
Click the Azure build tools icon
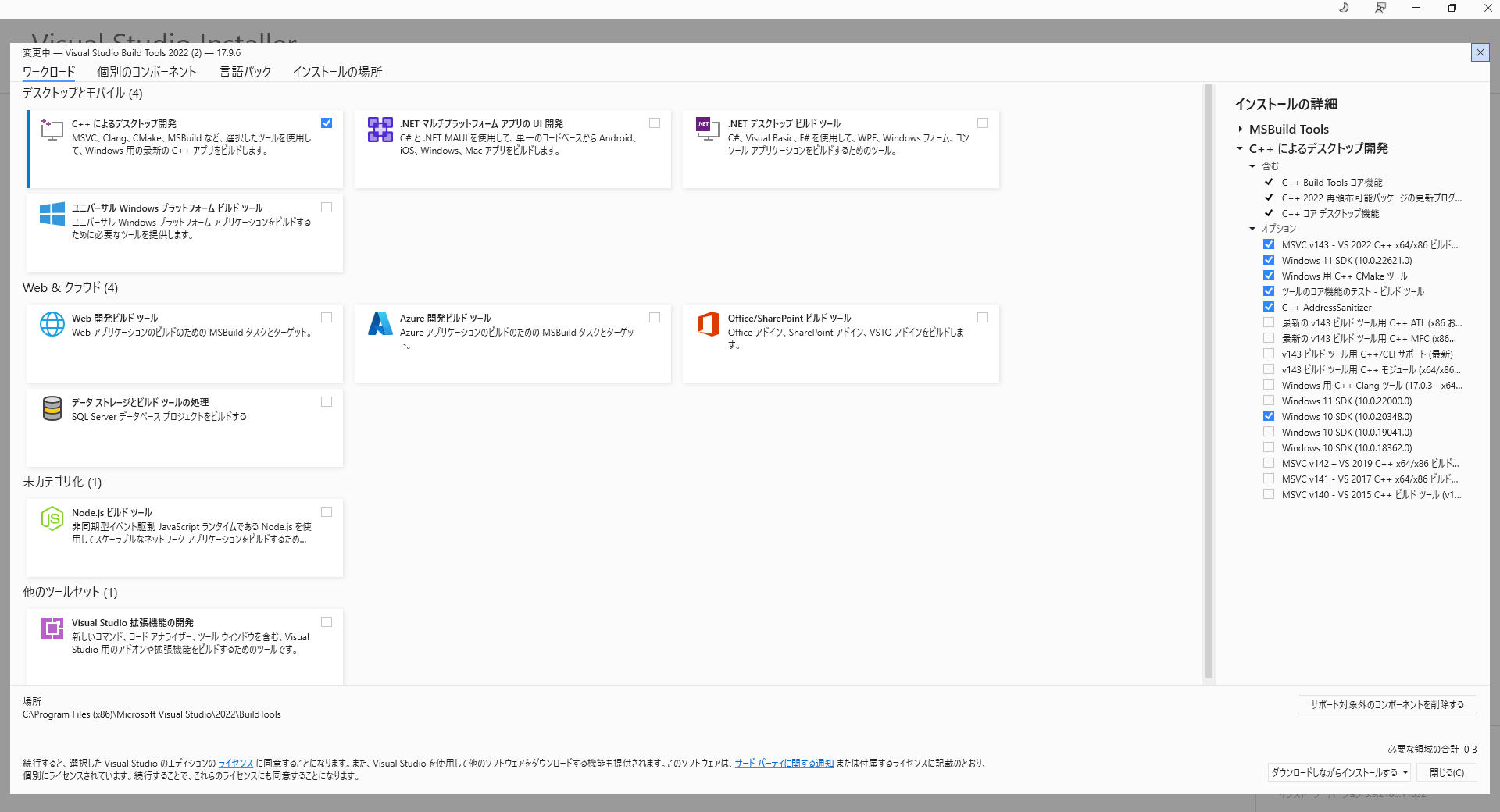(380, 323)
